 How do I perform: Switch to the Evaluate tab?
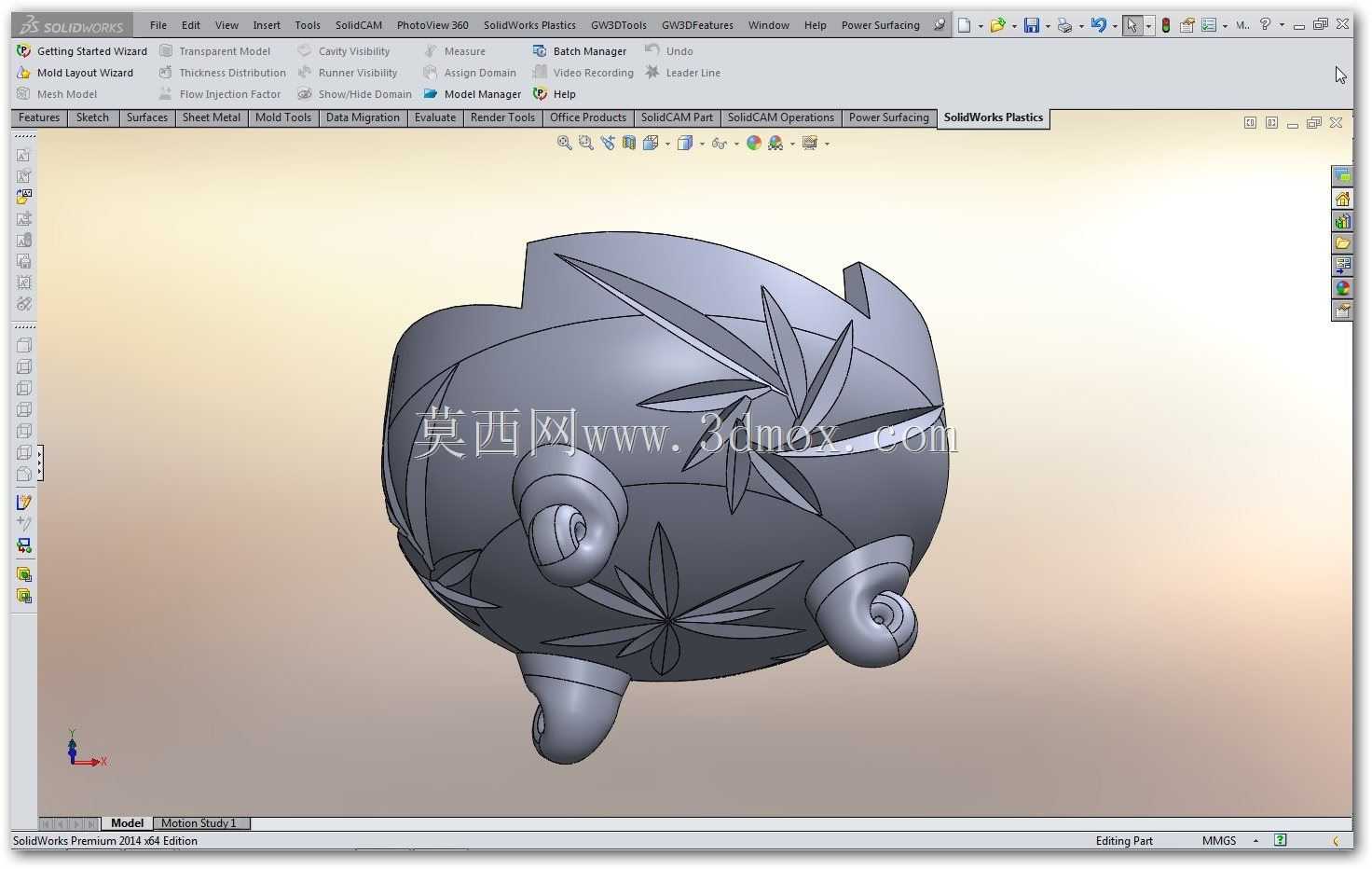(x=435, y=117)
